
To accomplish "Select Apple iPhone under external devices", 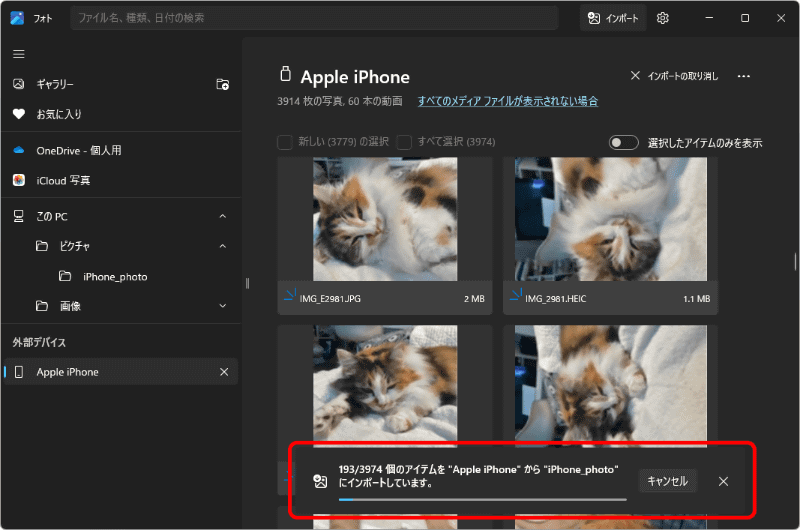I will coord(120,372).
